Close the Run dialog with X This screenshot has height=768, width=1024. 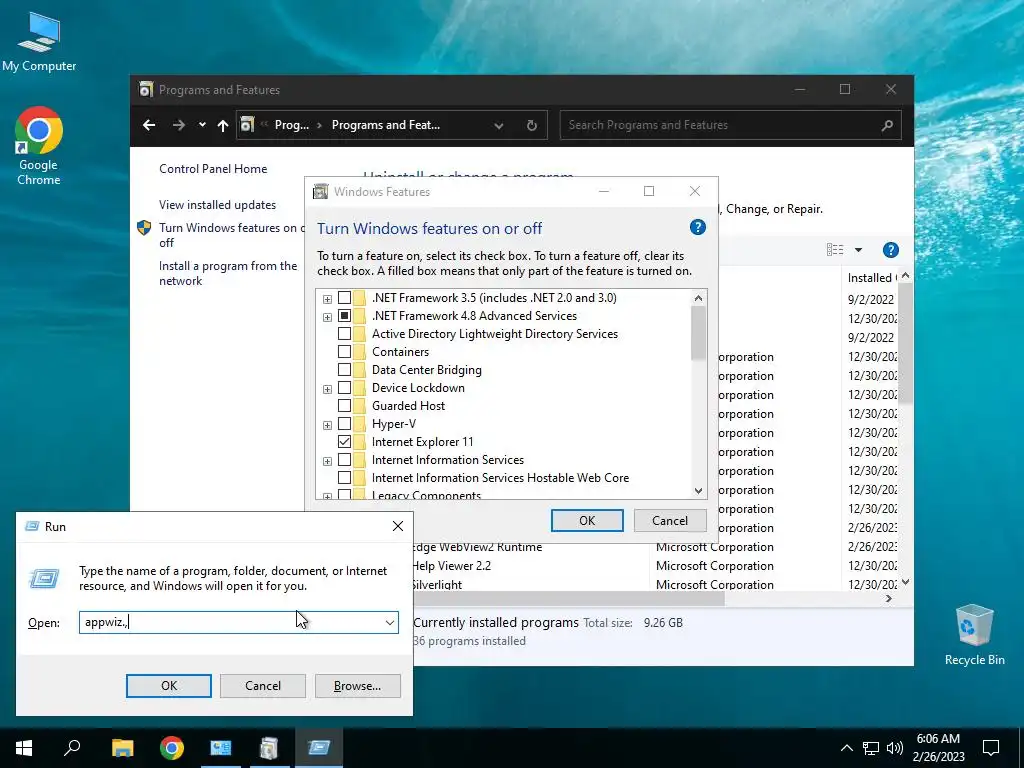click(x=398, y=526)
